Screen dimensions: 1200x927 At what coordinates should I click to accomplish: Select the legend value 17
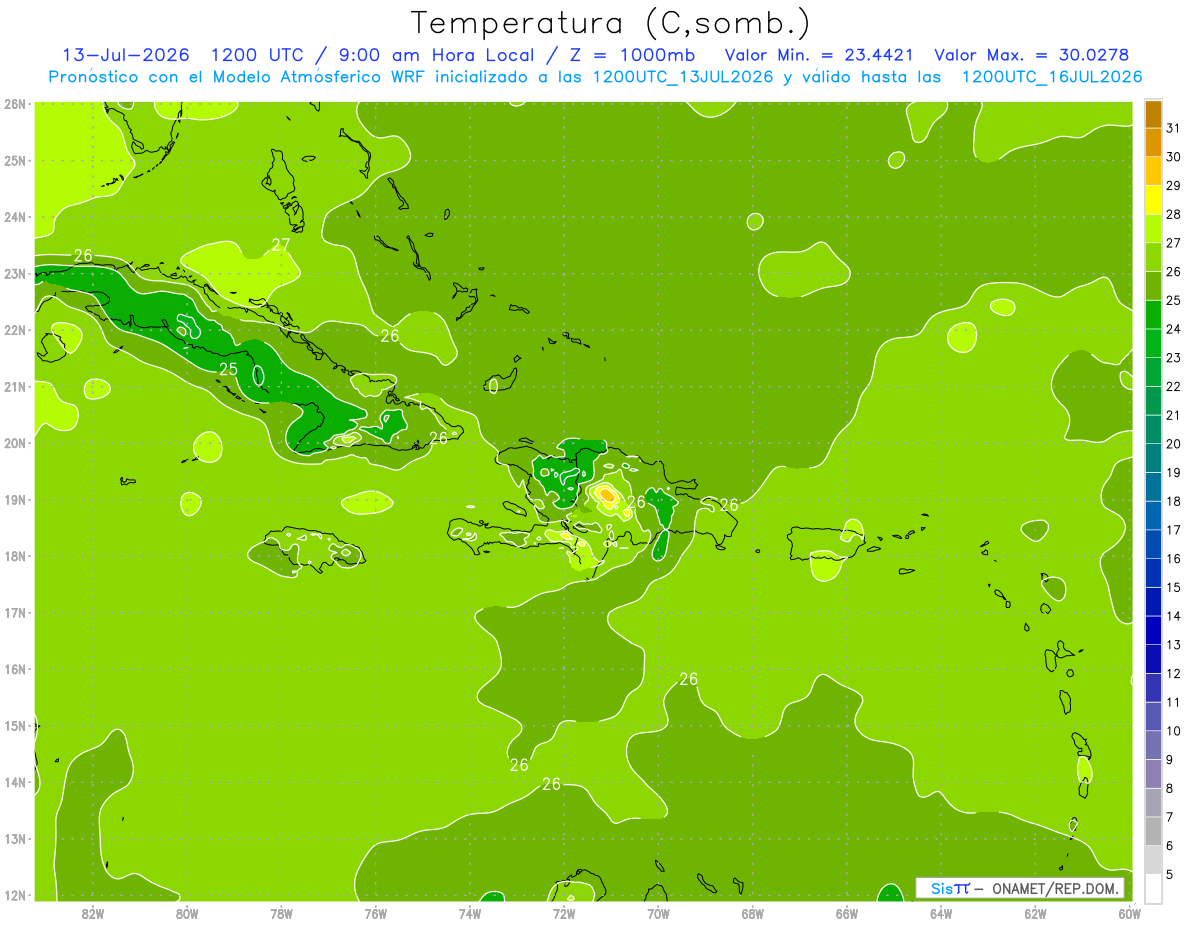click(x=1174, y=530)
